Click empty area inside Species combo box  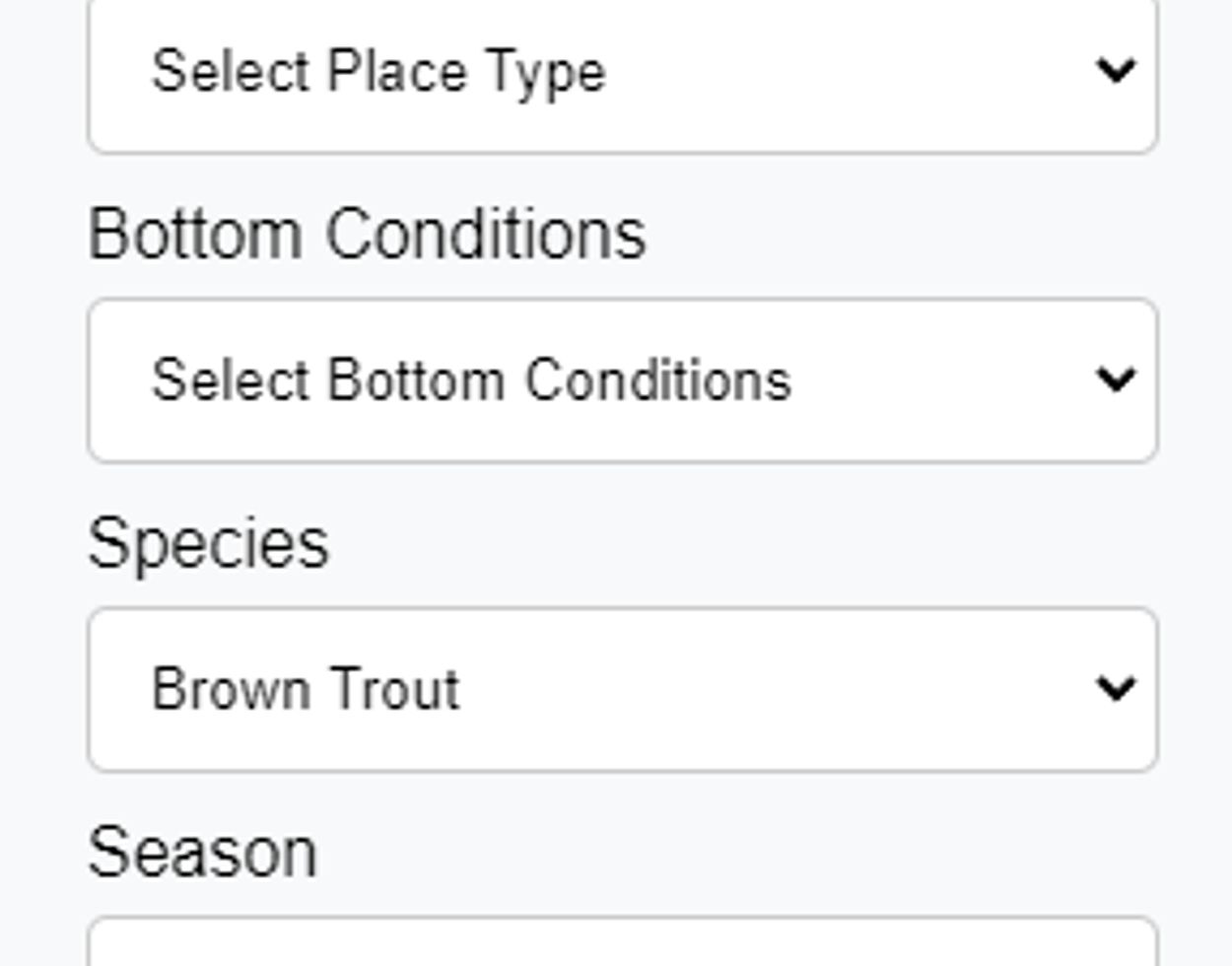788,689
